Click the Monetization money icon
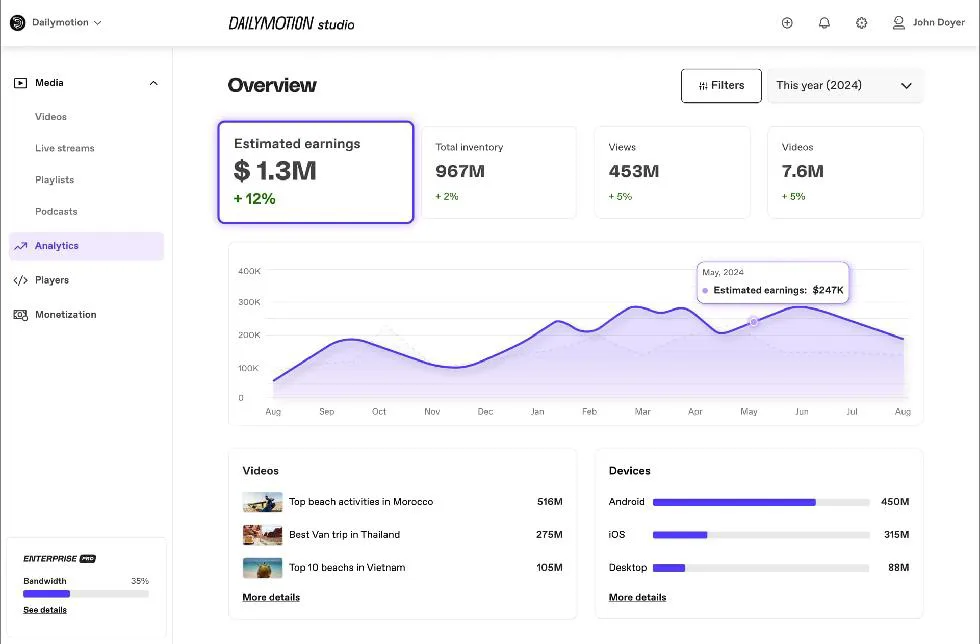Viewport: 980px width, 644px height. point(21,315)
